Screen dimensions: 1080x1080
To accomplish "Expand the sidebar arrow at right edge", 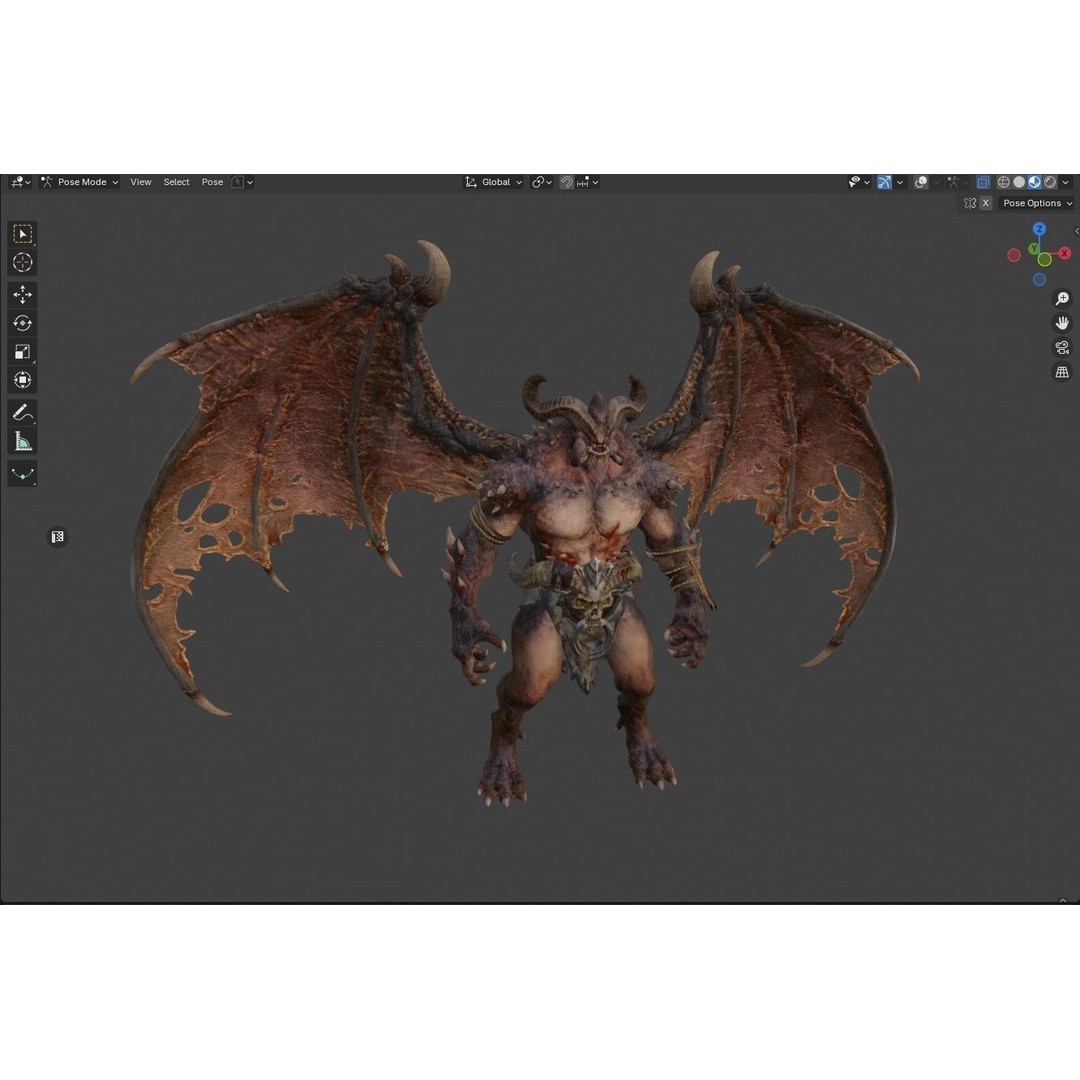I will 1076,231.
